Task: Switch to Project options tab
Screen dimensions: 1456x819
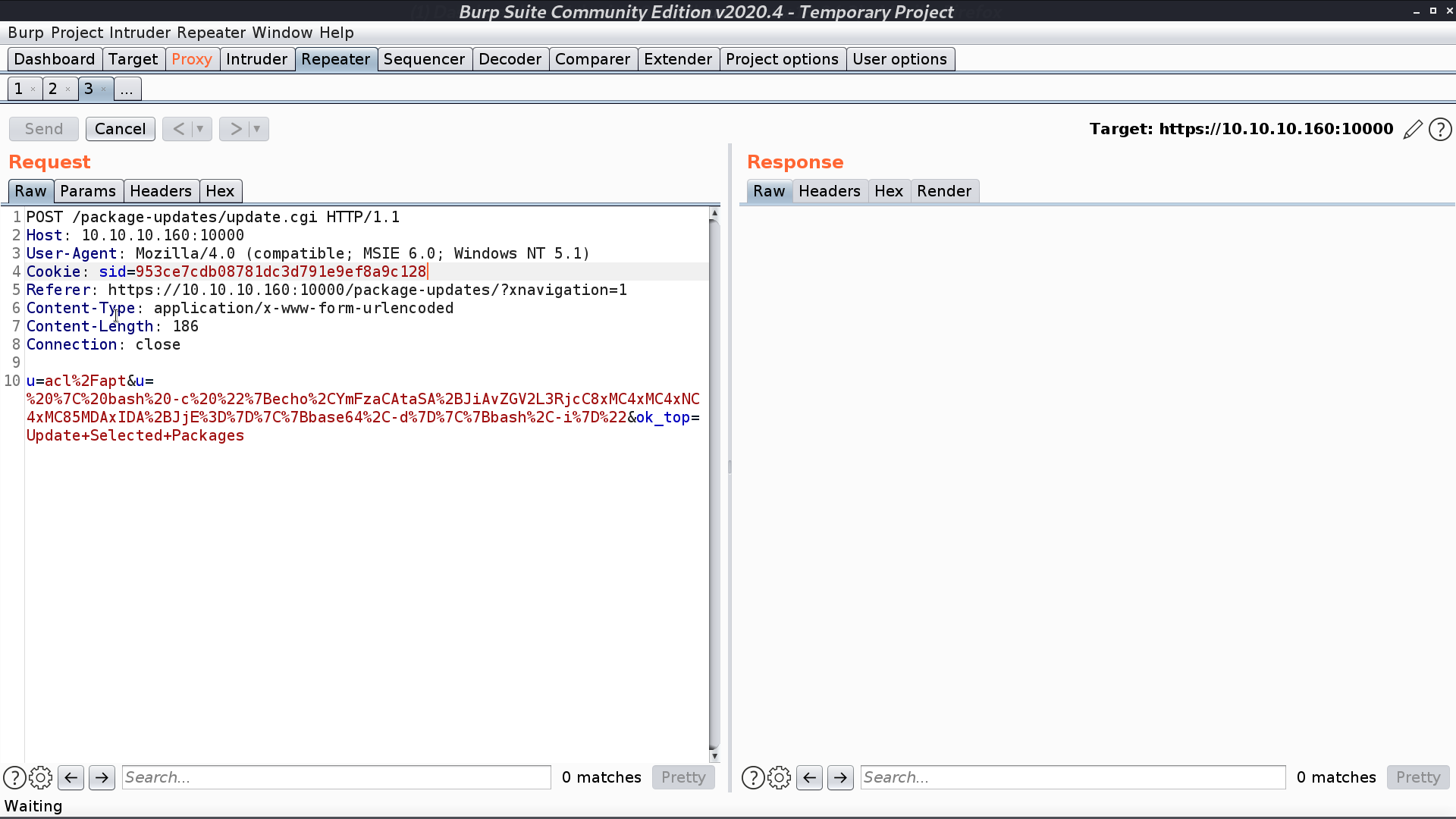Action: [x=783, y=59]
